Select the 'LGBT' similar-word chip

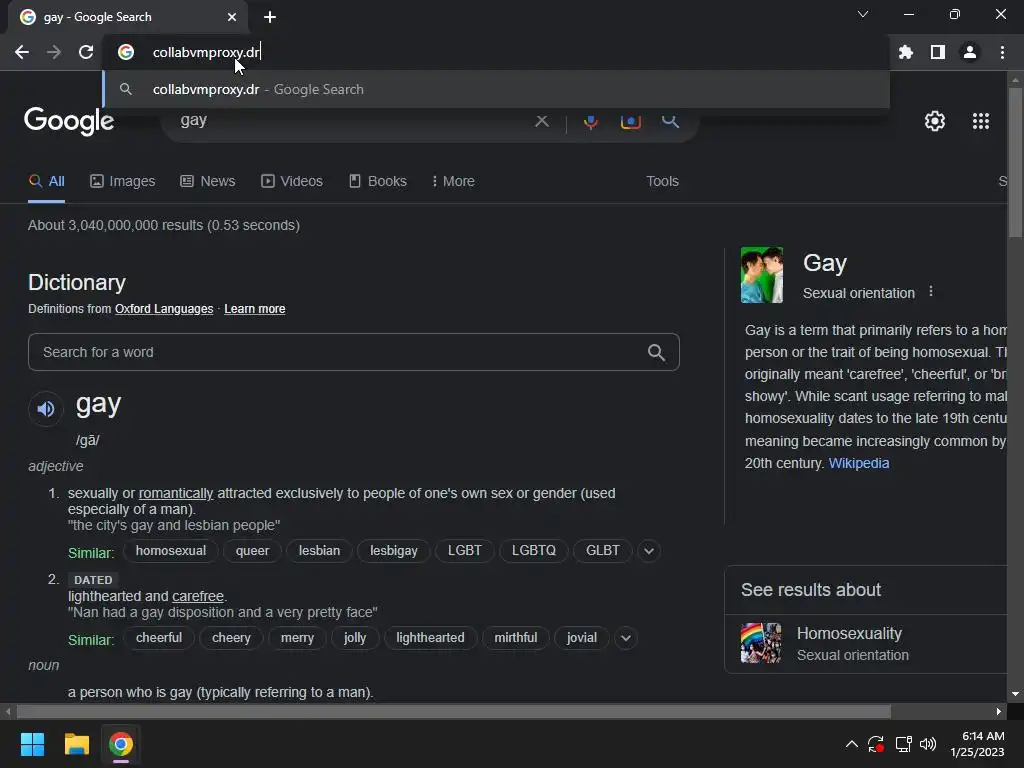click(x=464, y=551)
